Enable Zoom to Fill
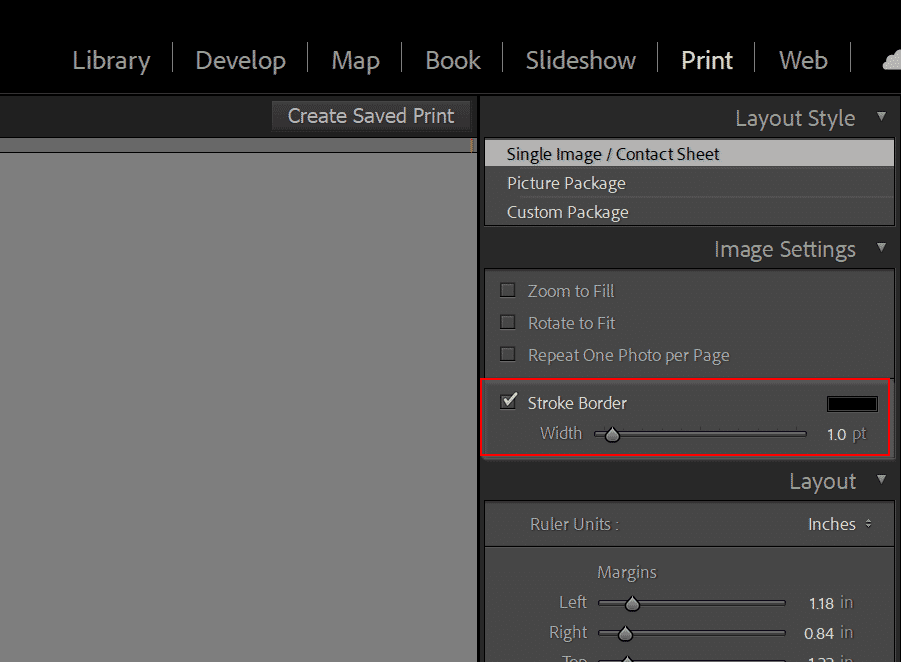The image size is (901, 662). coord(507,290)
